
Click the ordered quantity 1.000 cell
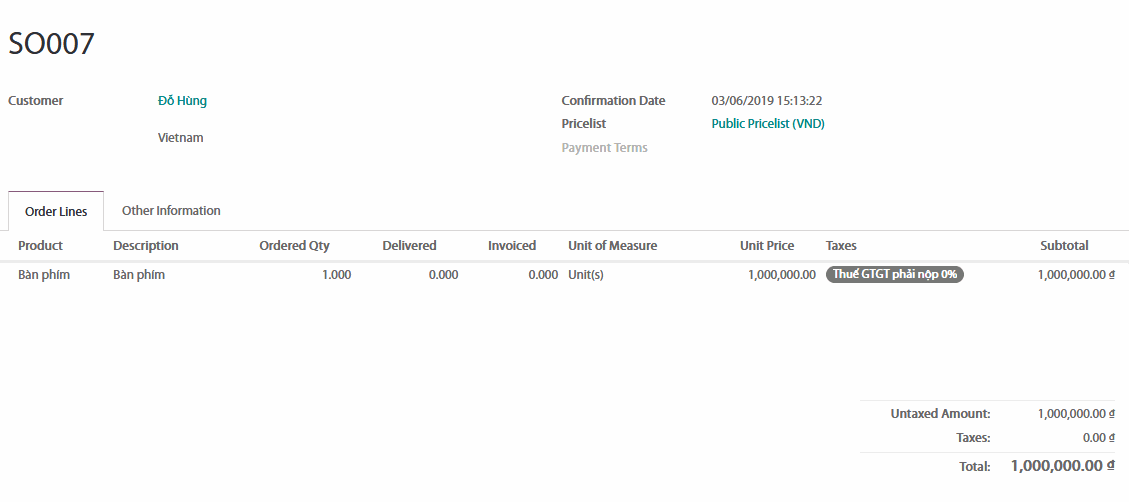coord(336,275)
